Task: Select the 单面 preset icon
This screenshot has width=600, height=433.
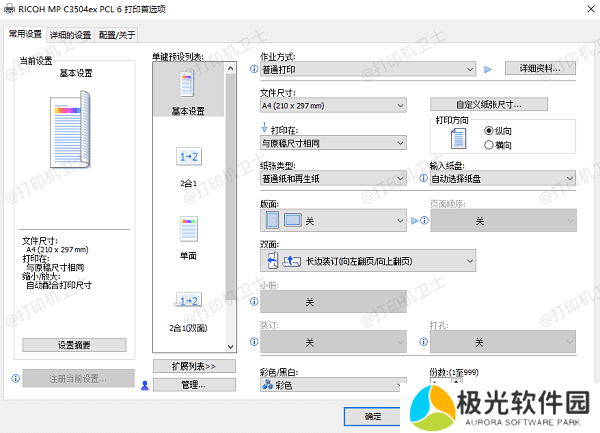Action: pyautogui.click(x=188, y=229)
